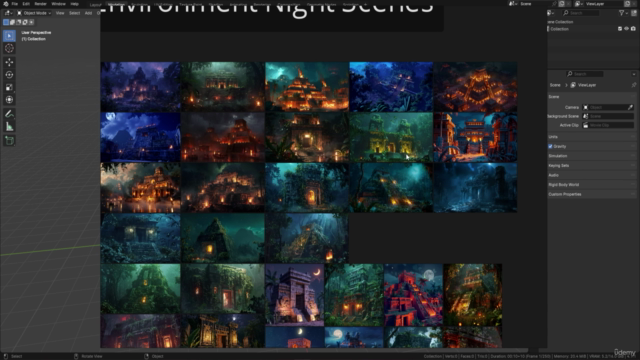640x360 pixels.
Task: Select the Transform tool
Action: [x=9, y=100]
